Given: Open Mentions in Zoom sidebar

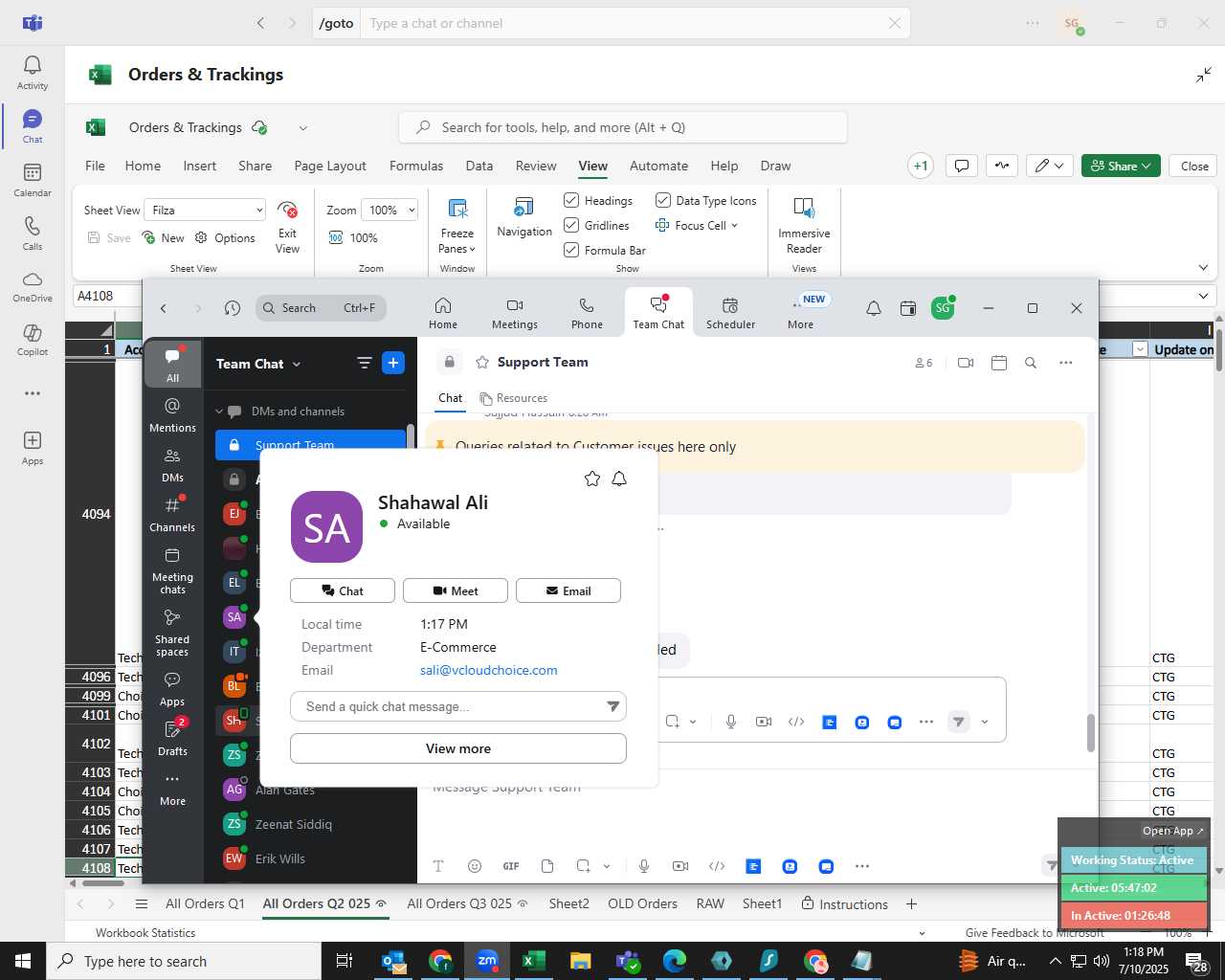Looking at the screenshot, I should click(172, 415).
